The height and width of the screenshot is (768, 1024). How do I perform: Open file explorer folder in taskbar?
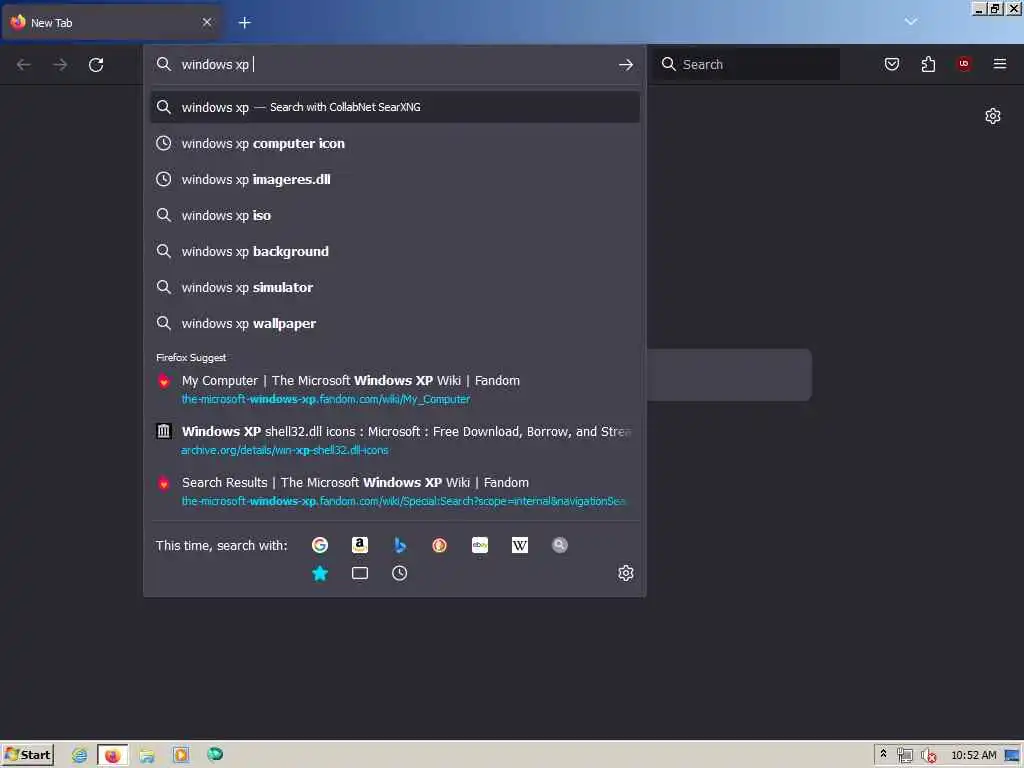(147, 755)
